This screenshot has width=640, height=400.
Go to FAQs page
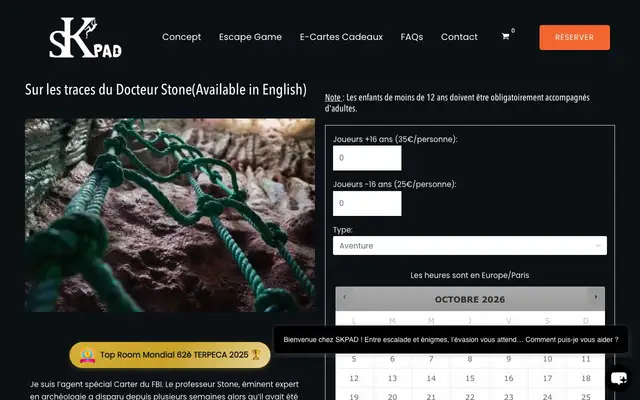click(x=411, y=37)
